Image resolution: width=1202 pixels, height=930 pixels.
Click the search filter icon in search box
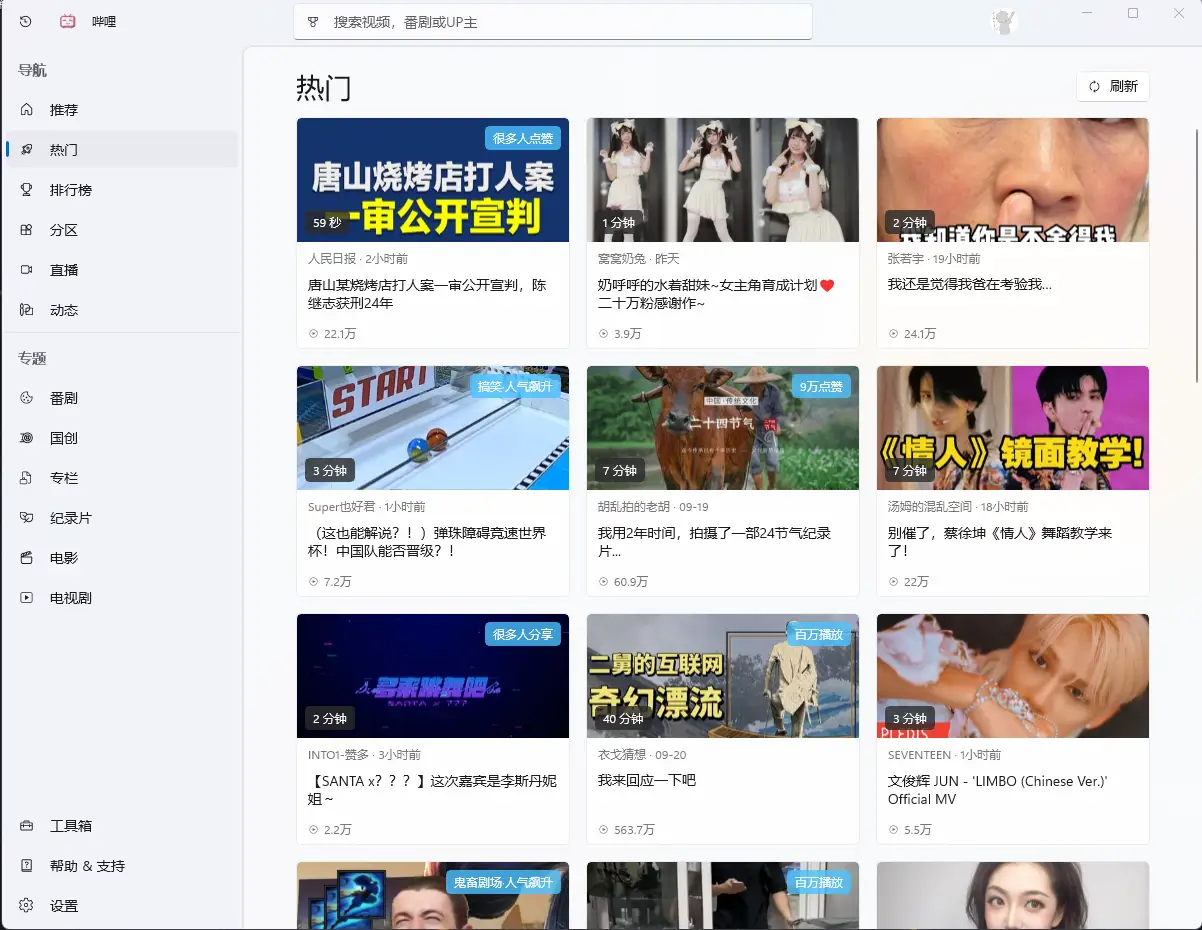tap(313, 21)
